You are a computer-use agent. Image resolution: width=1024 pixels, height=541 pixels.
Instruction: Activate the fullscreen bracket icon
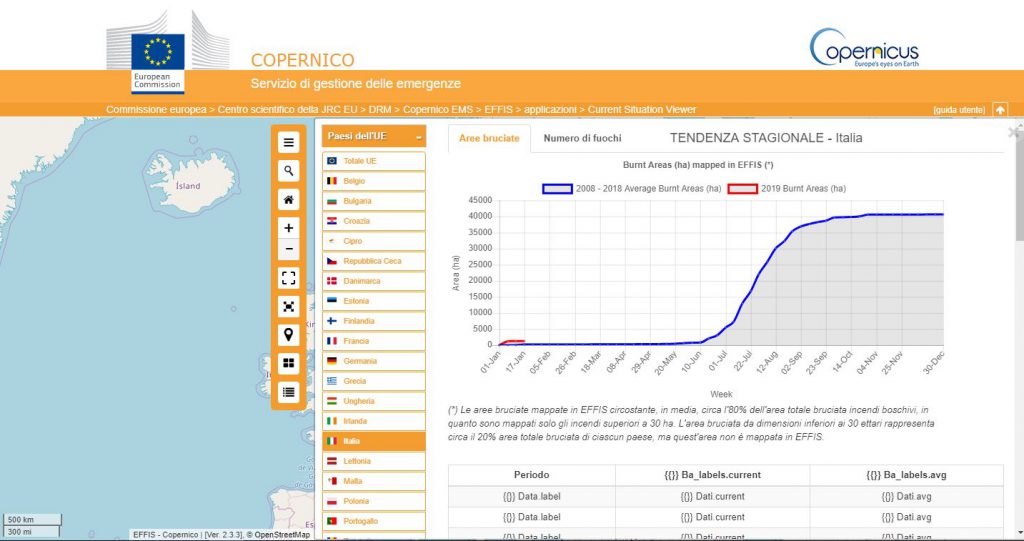pos(288,278)
